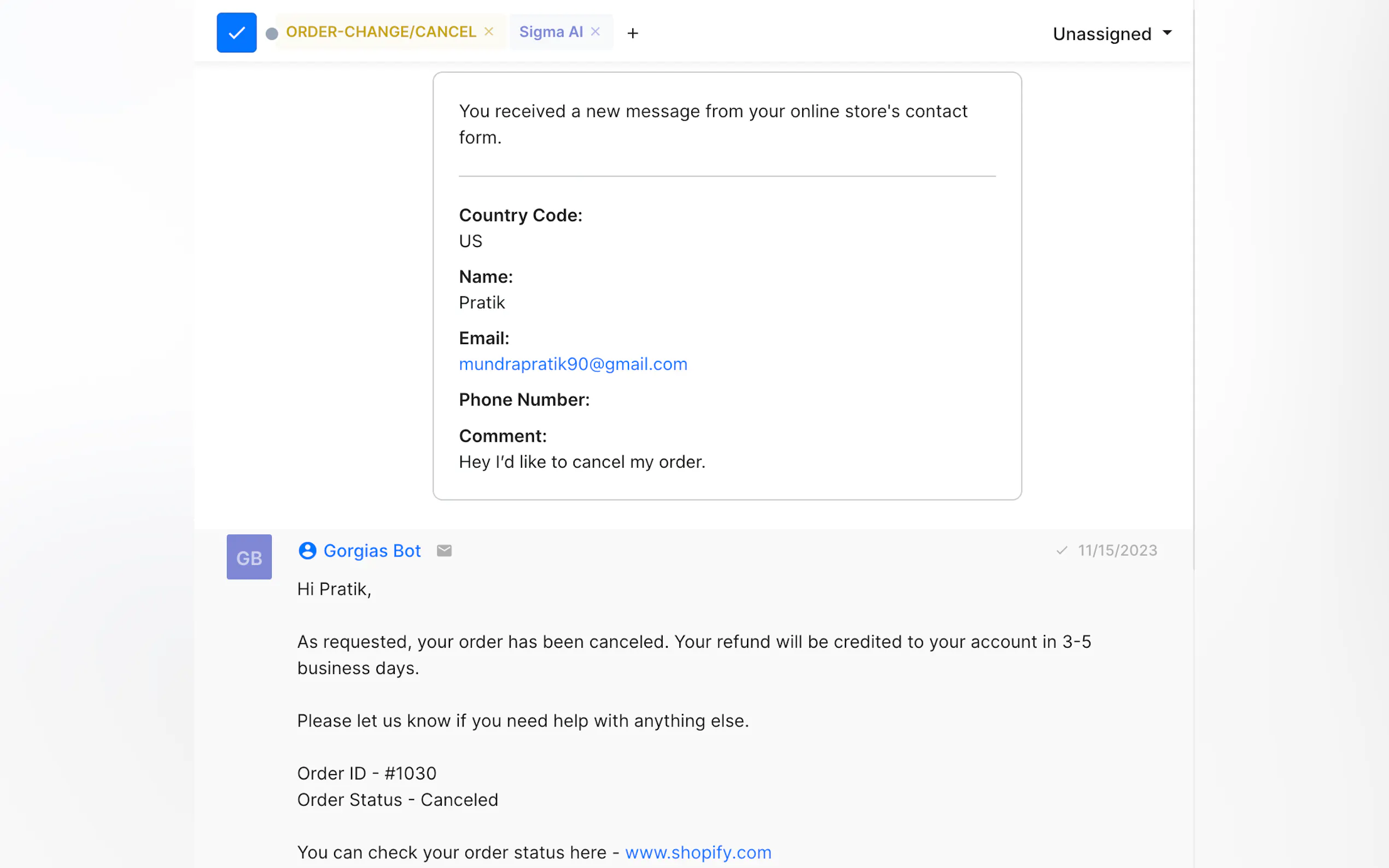Viewport: 1389px width, 868px height.
Task: Remove the ORDER-CHANGE/CANCEL tag
Action: click(489, 32)
